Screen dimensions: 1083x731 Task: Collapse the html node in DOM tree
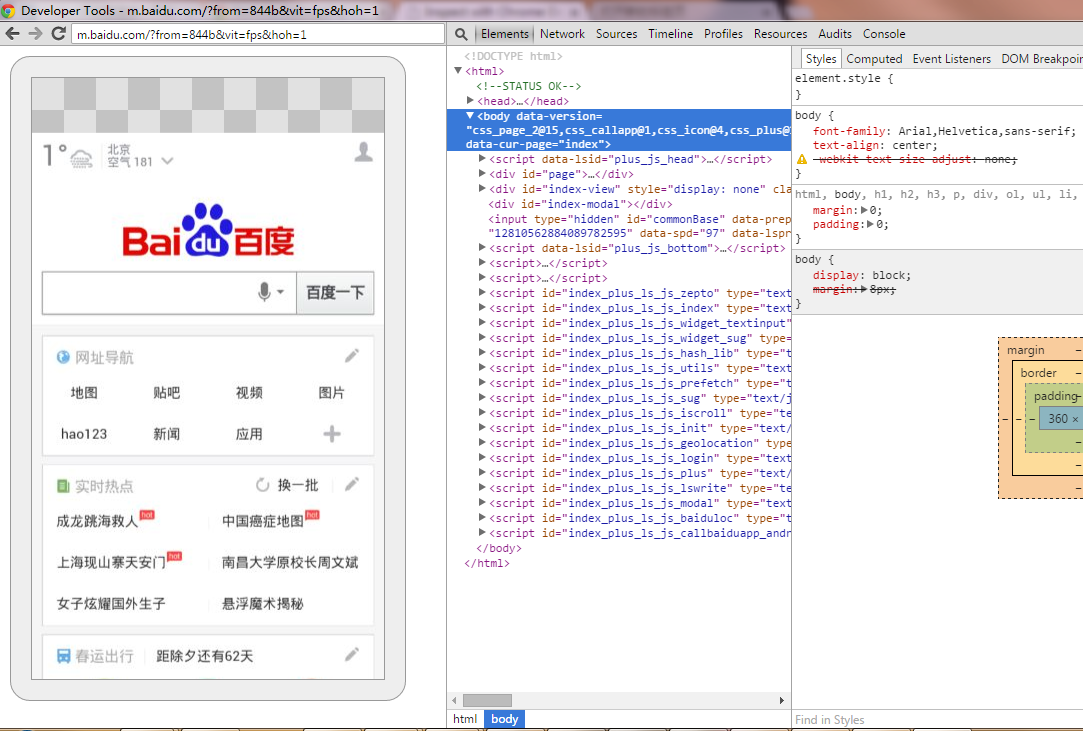(x=457, y=70)
